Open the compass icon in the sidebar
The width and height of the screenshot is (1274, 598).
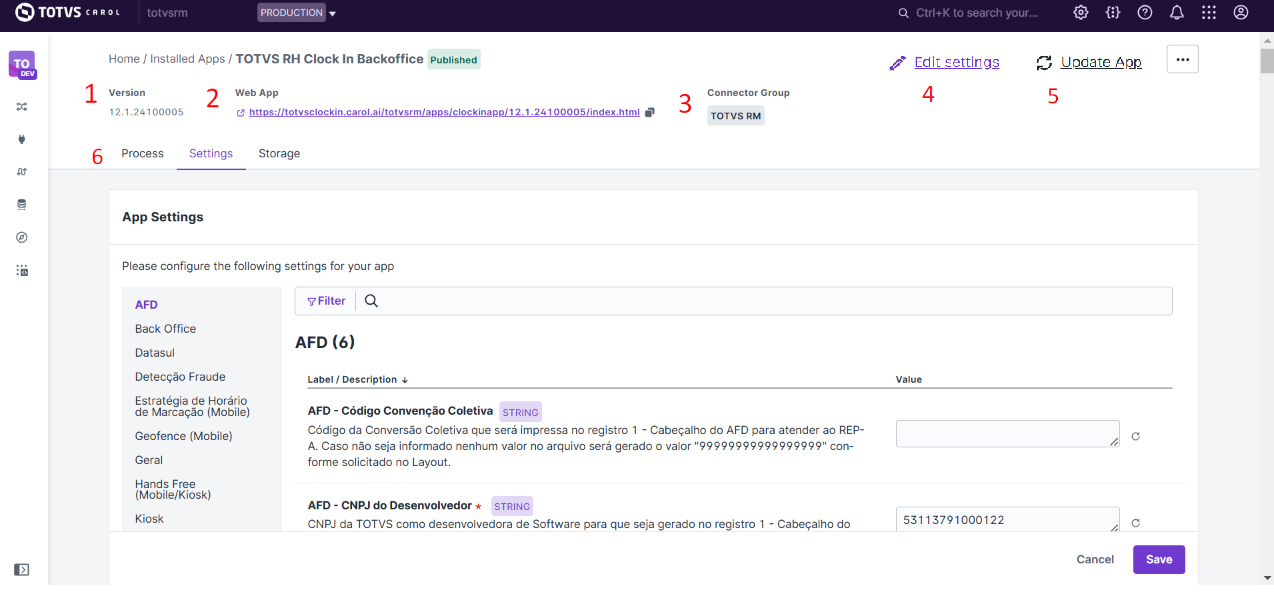click(22, 238)
